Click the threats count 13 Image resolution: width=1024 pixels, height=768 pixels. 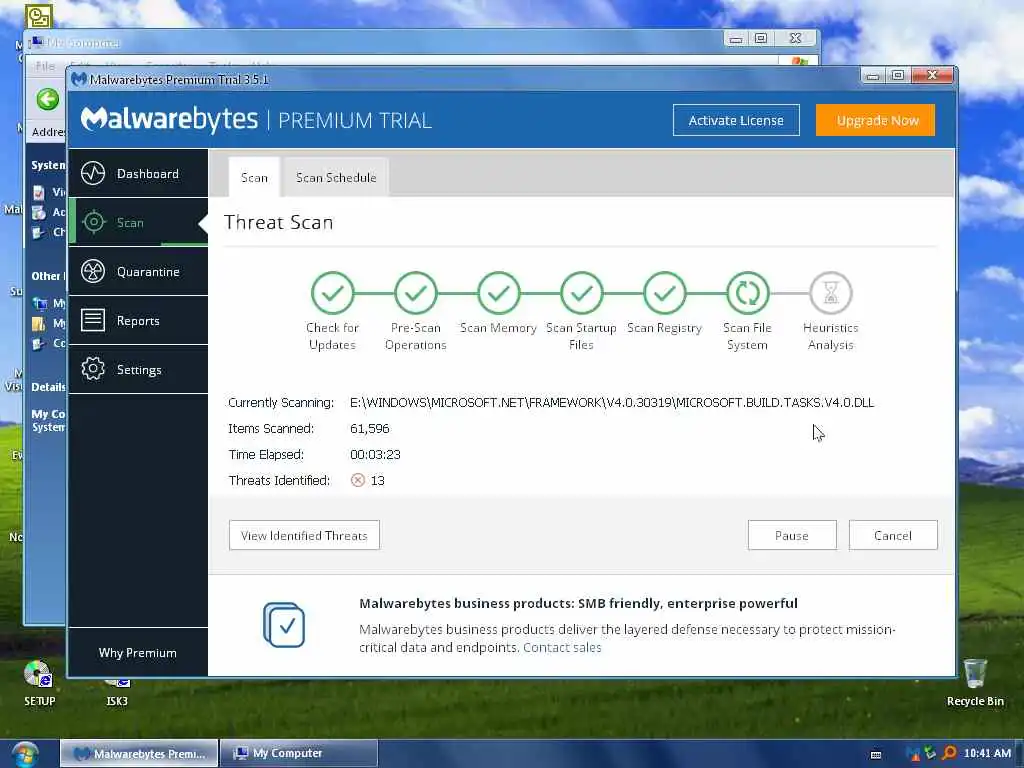(x=377, y=481)
